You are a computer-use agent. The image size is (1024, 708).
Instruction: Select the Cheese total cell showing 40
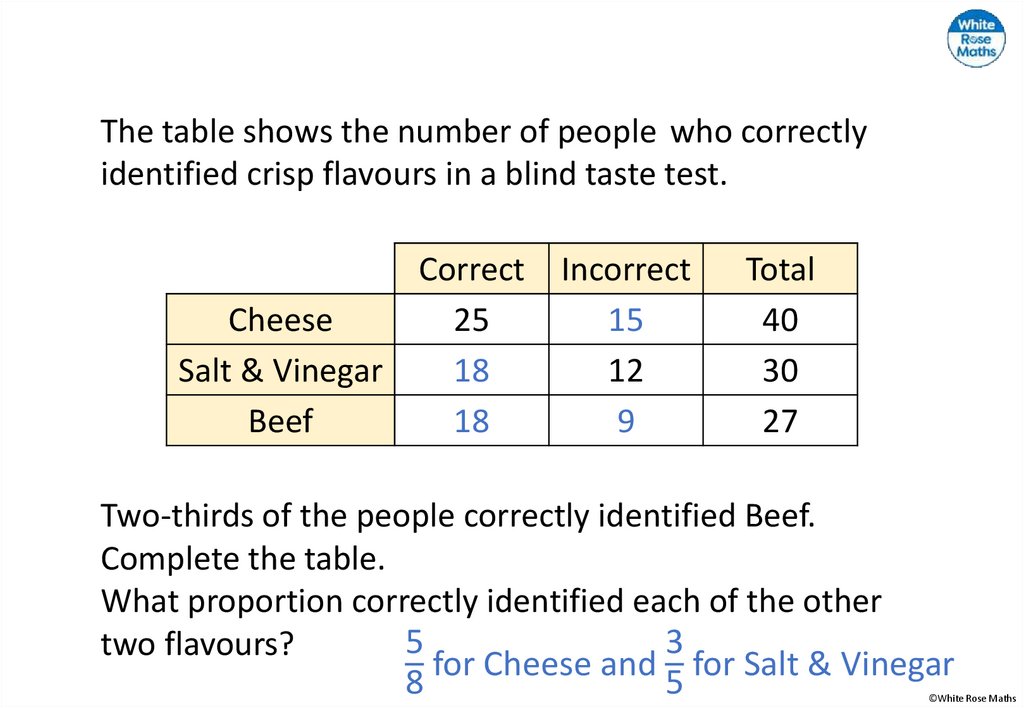780,320
